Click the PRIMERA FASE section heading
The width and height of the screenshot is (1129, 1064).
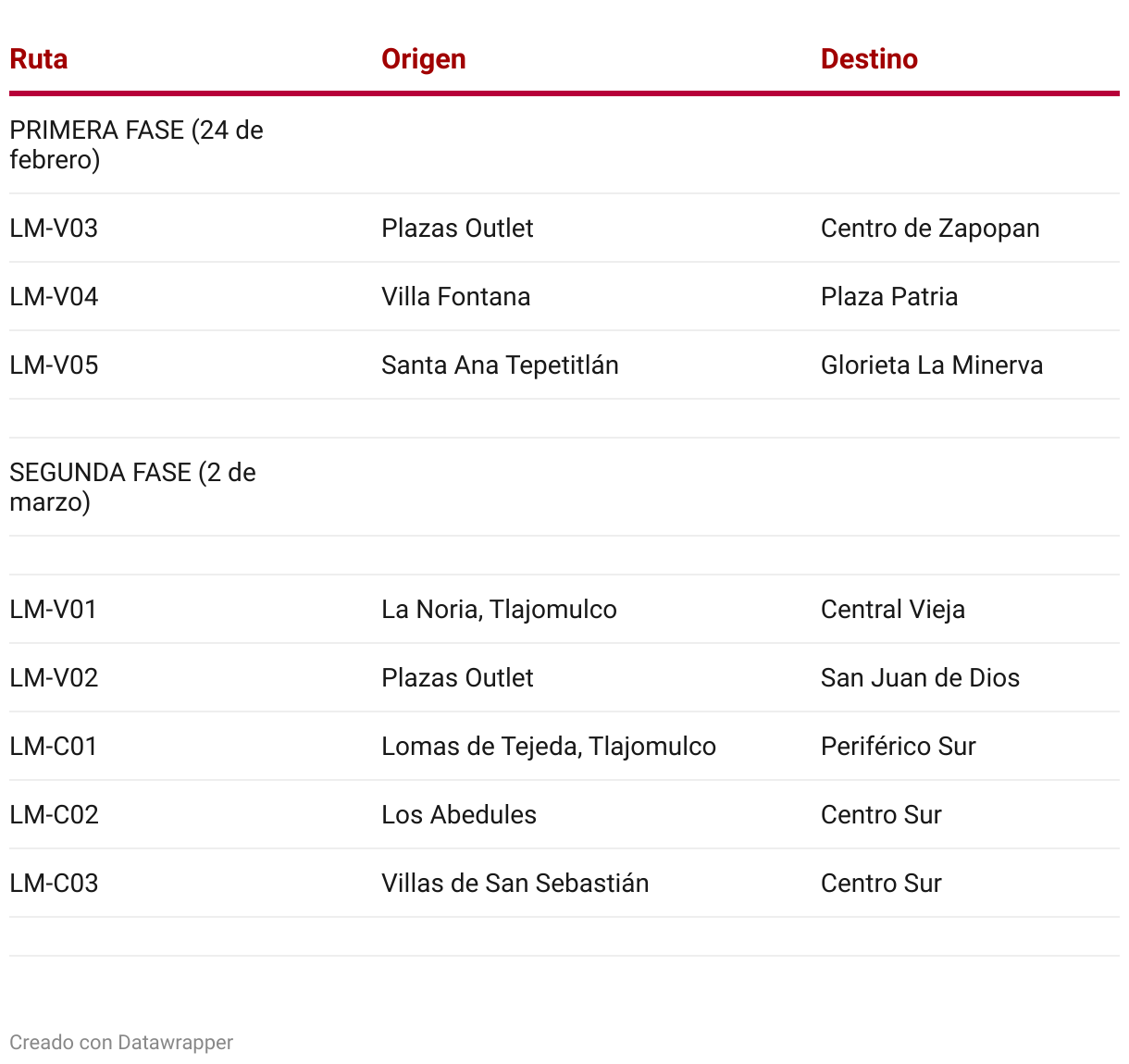coord(136,145)
